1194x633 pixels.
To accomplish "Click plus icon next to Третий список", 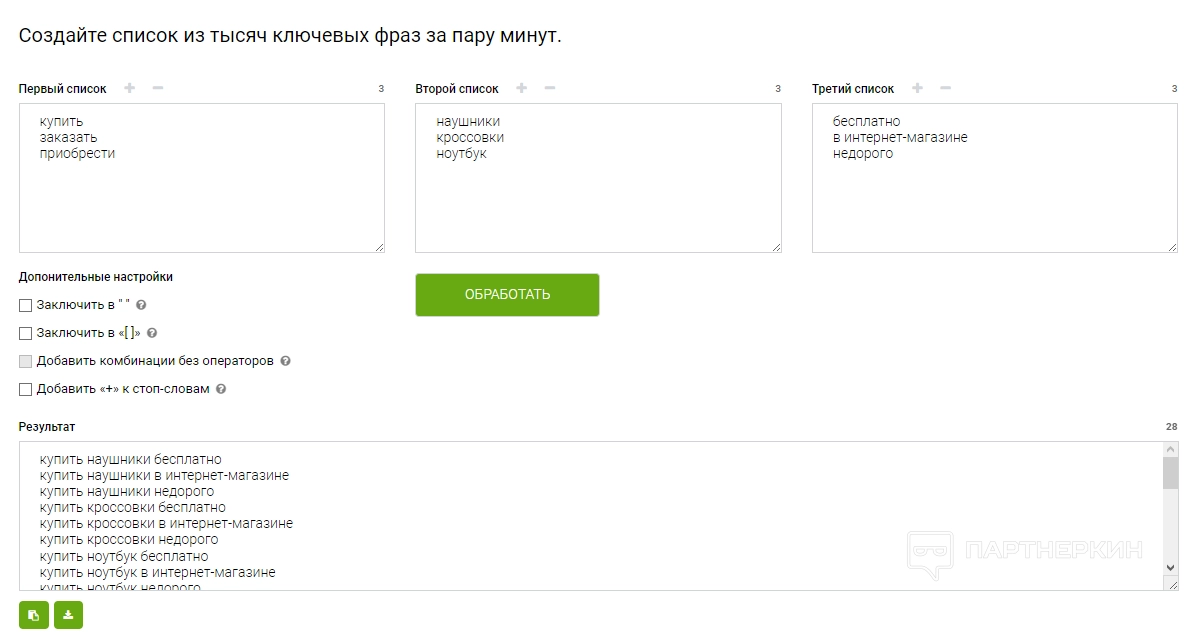I will 918,89.
